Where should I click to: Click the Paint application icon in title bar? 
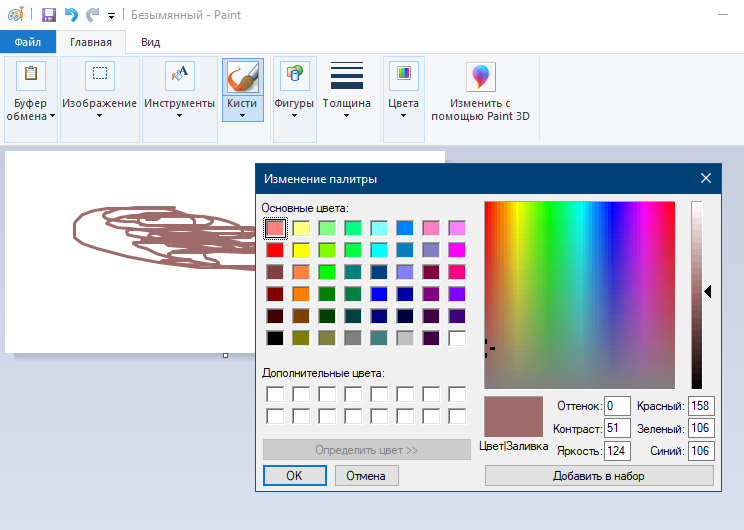pos(16,14)
